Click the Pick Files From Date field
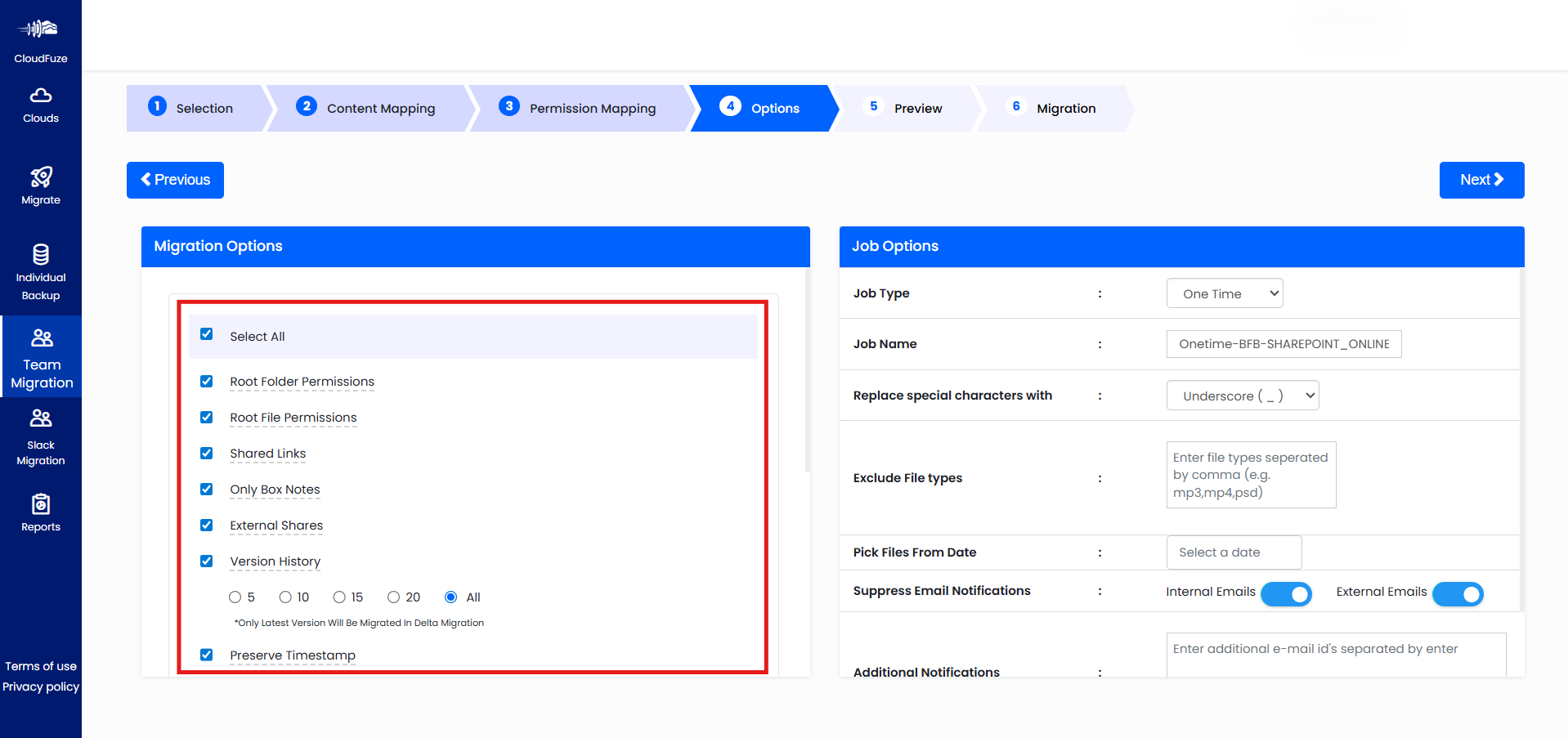 1234,552
